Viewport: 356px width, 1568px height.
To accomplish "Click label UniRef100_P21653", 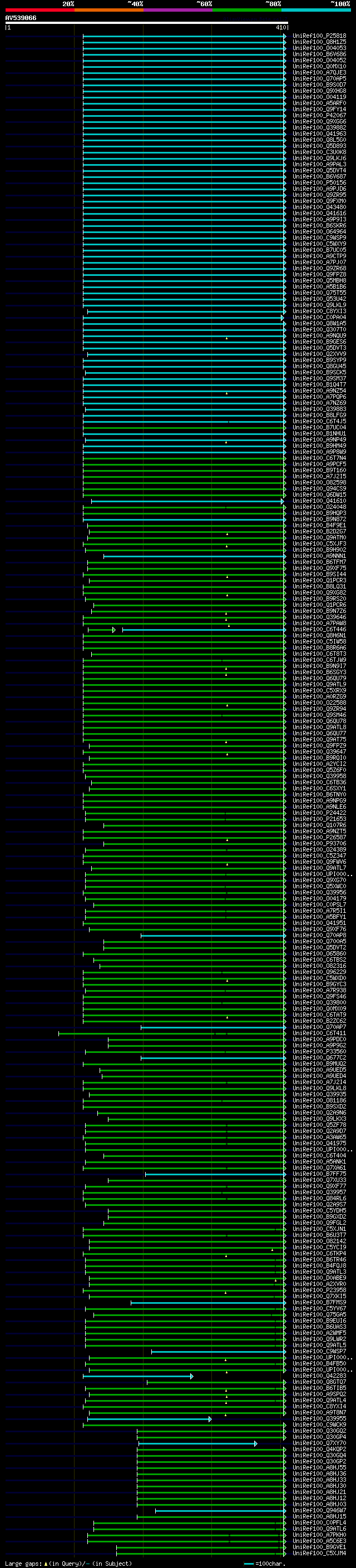I will [319, 819].
